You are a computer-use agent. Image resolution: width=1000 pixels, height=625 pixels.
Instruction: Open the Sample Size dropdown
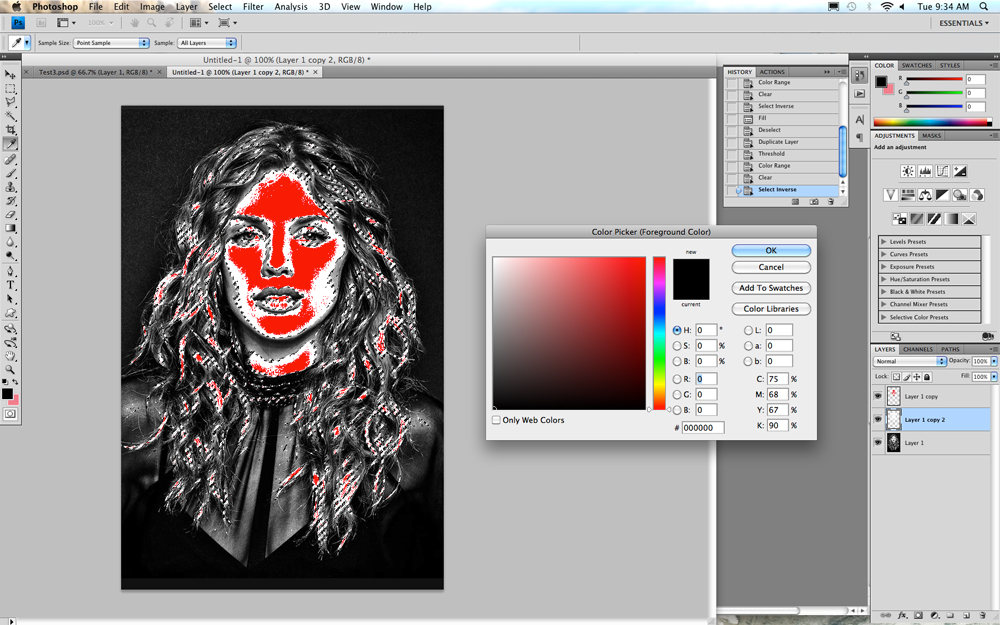111,43
